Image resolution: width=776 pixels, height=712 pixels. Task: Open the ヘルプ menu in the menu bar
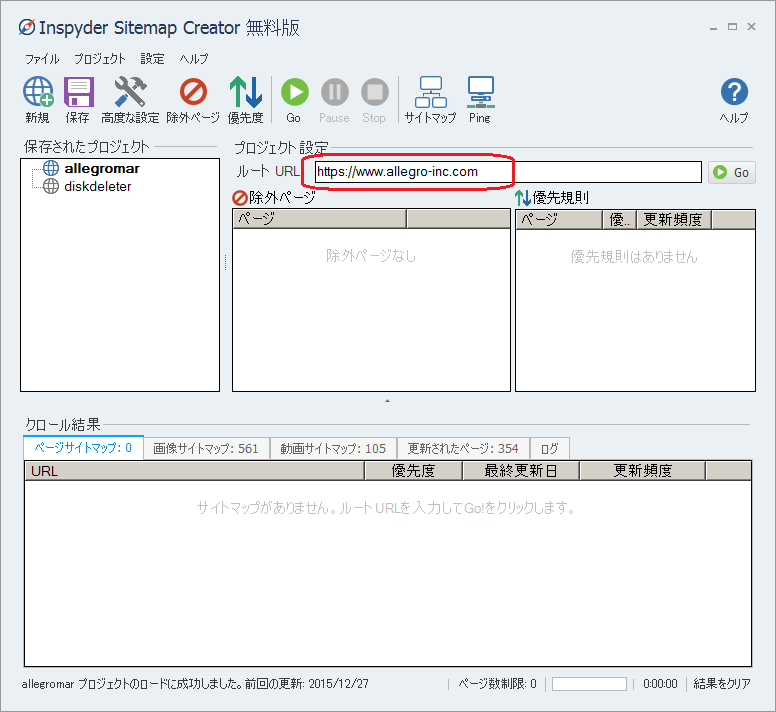(194, 59)
